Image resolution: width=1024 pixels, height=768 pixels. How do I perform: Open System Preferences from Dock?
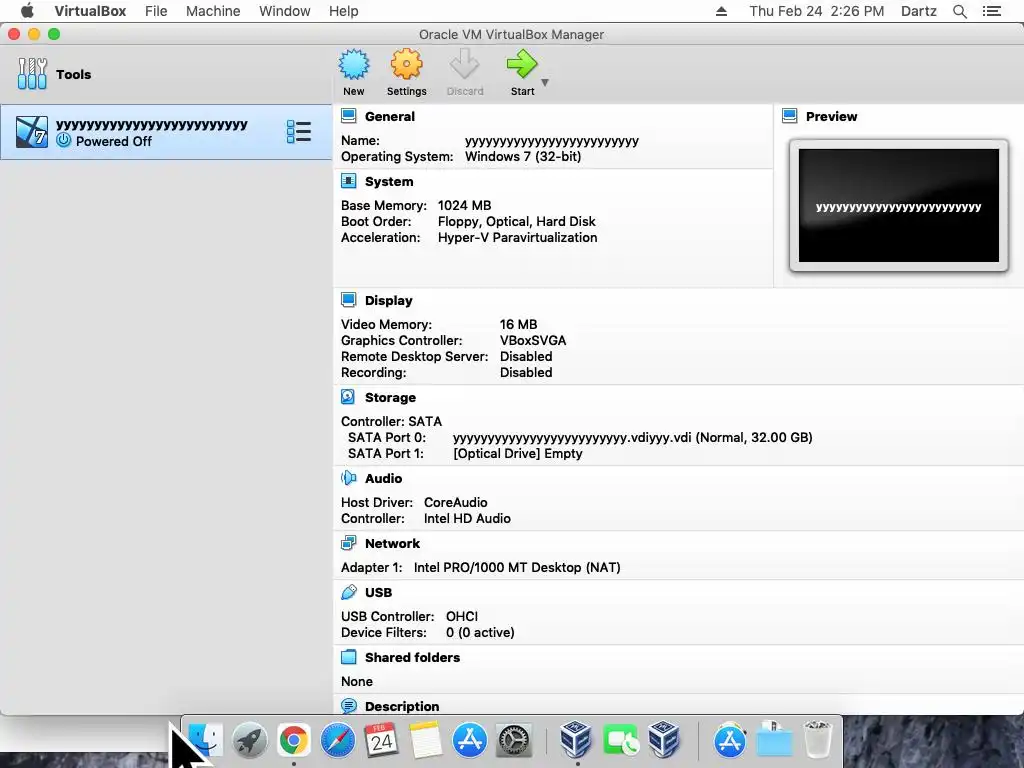[x=514, y=741]
